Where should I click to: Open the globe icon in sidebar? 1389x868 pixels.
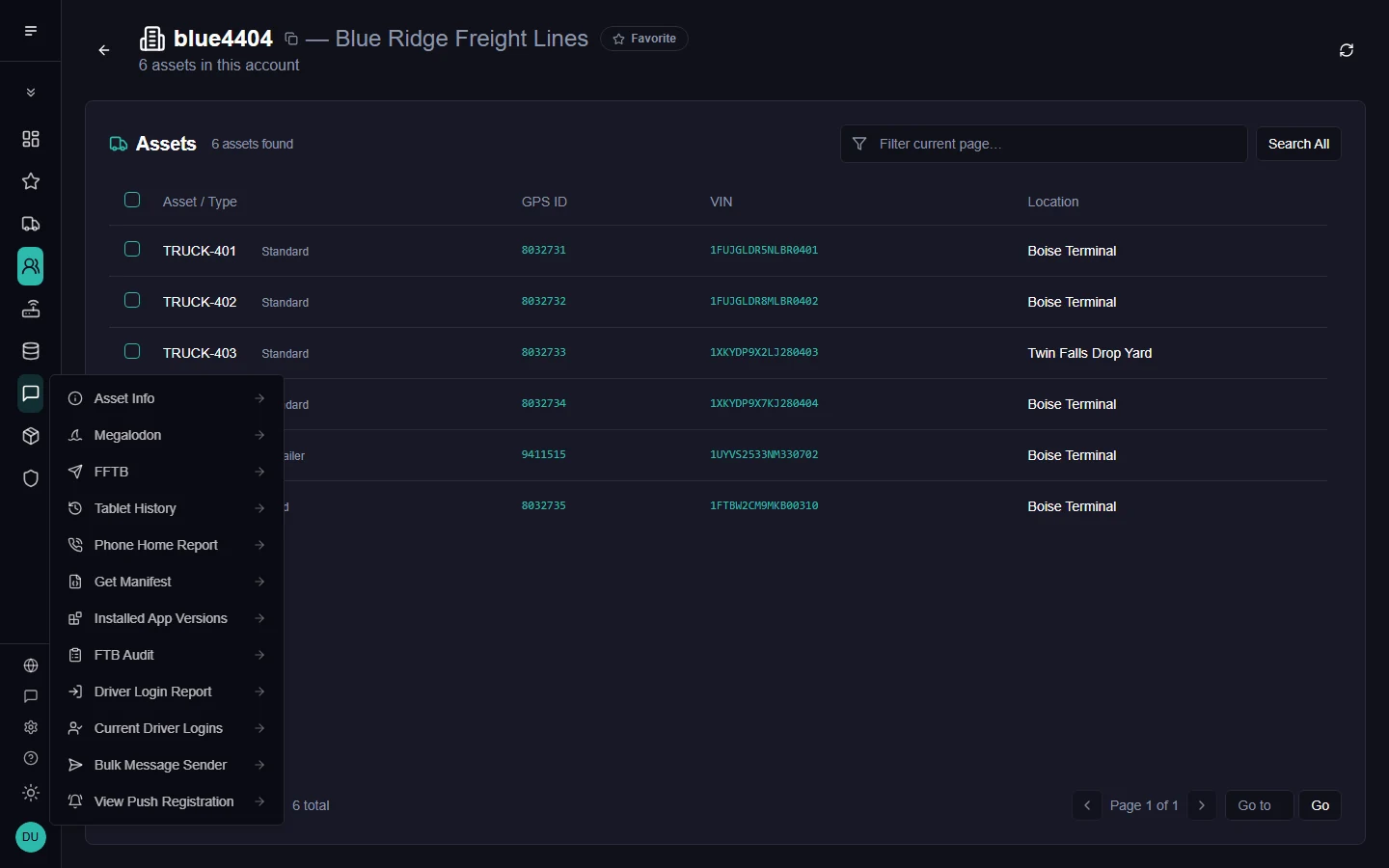point(31,665)
